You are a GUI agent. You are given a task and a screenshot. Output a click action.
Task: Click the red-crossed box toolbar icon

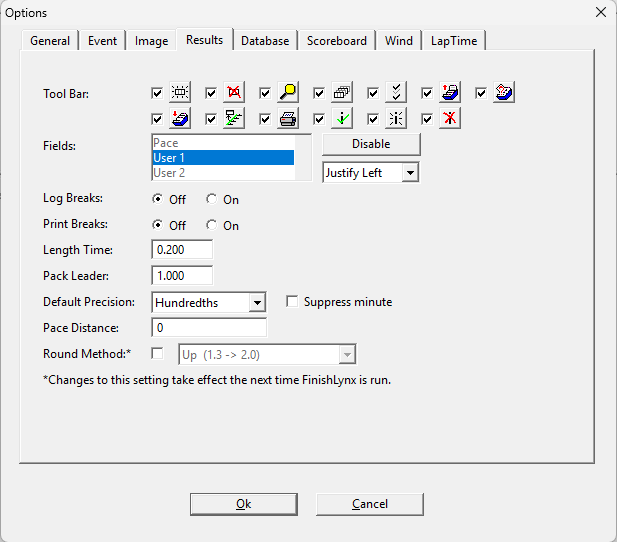[234, 92]
